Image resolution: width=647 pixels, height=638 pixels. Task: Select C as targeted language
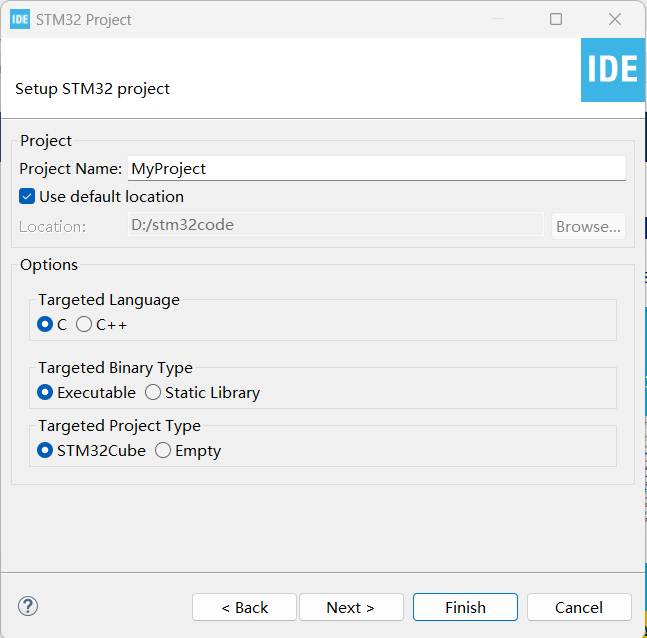[45, 324]
